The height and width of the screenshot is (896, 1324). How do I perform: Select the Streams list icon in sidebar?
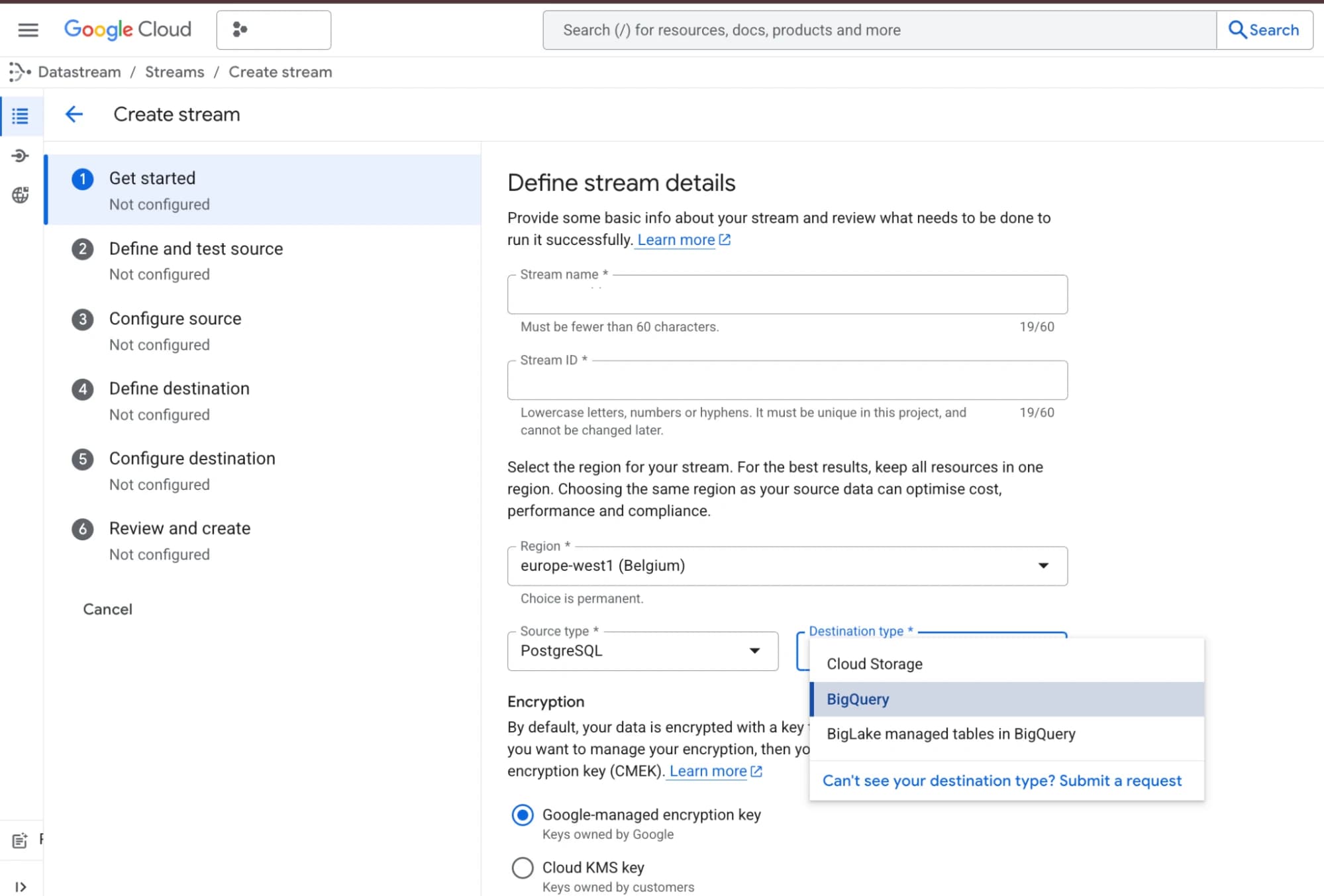coord(21,116)
